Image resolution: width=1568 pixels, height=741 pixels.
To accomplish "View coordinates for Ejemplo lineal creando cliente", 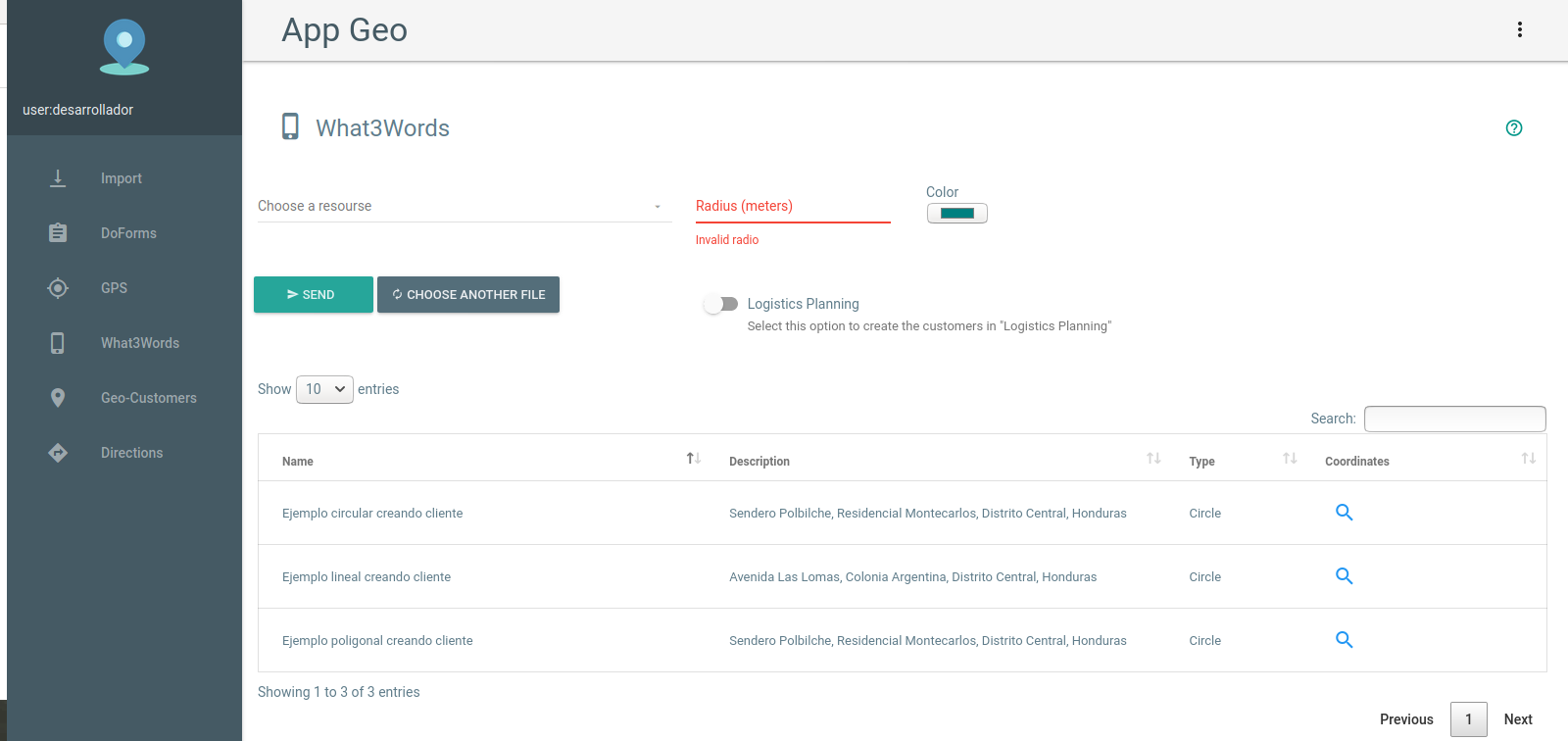I will pyautogui.click(x=1344, y=576).
